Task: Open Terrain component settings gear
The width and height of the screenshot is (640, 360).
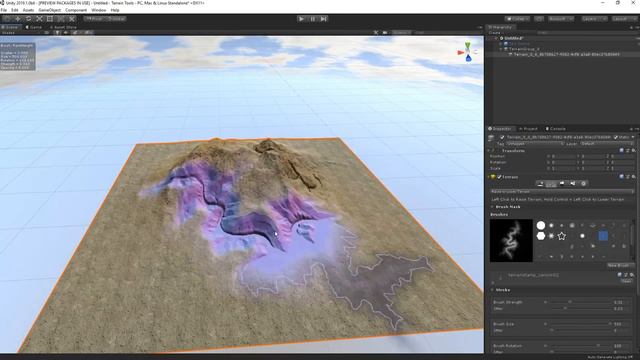Action: pyautogui.click(x=633, y=177)
